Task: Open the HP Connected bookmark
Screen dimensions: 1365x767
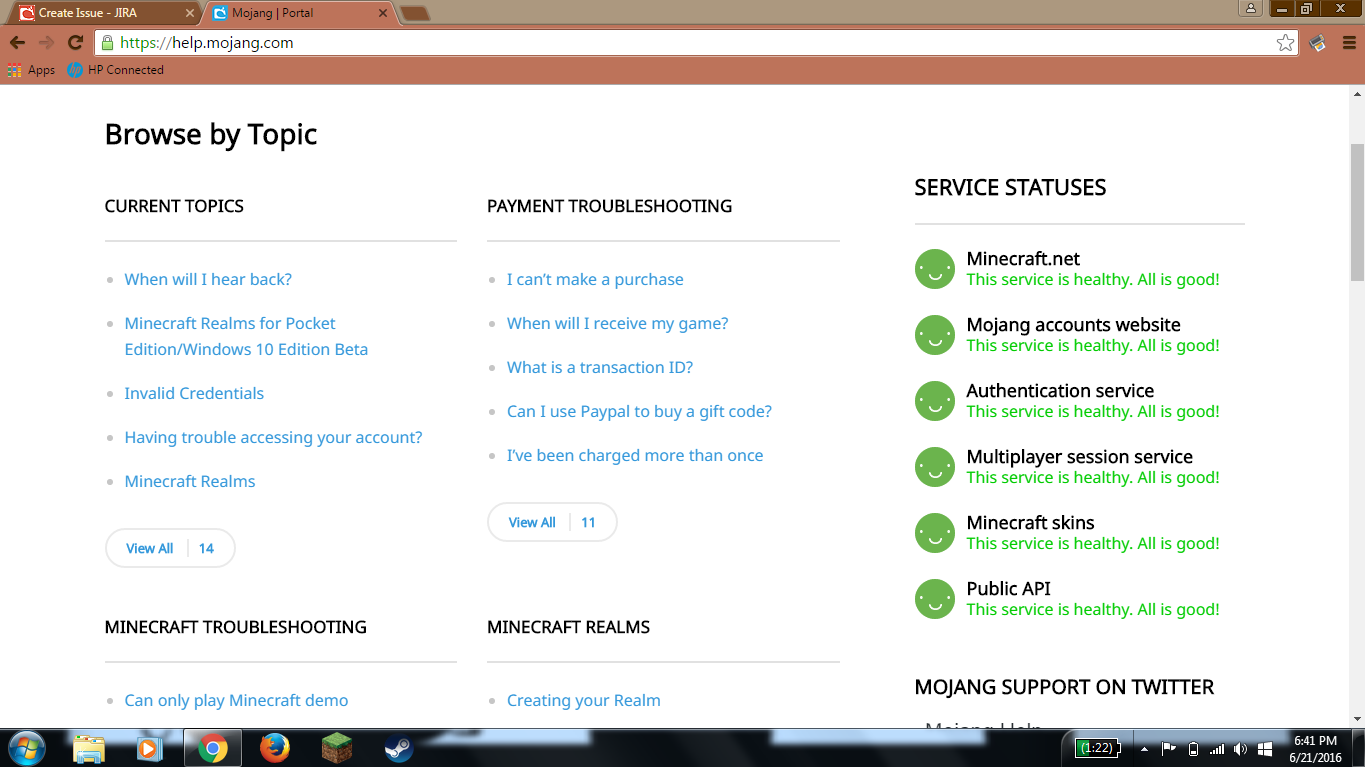Action: point(115,70)
